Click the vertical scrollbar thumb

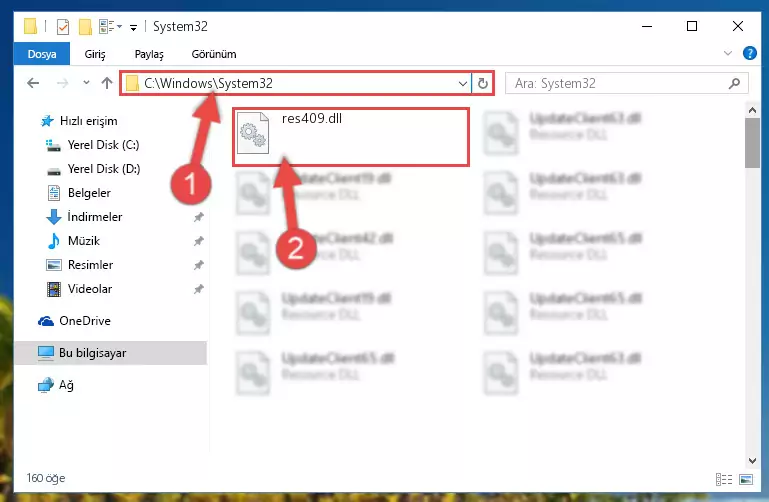[x=752, y=143]
